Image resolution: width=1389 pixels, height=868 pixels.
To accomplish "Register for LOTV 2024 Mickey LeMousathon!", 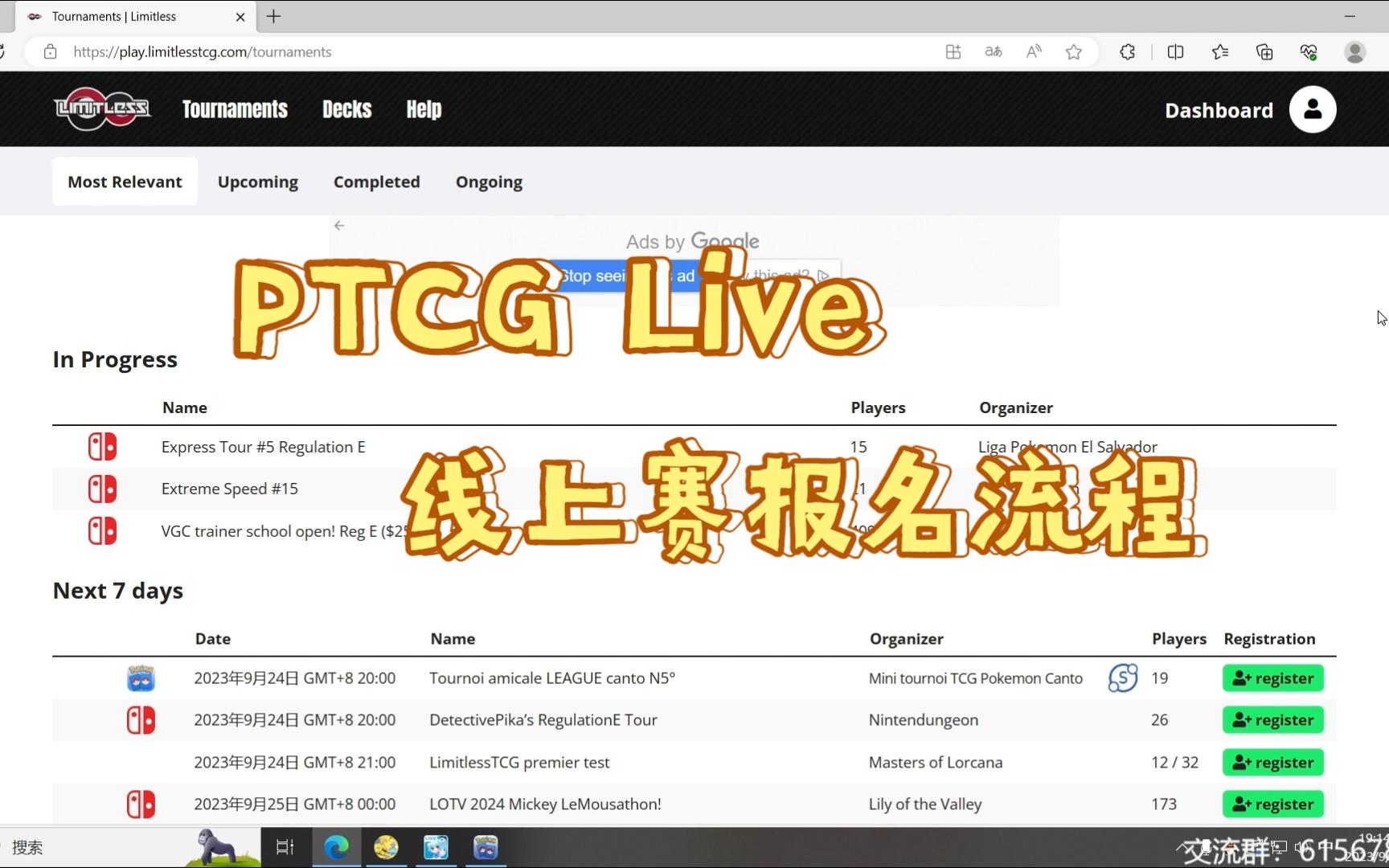I will tap(1273, 804).
